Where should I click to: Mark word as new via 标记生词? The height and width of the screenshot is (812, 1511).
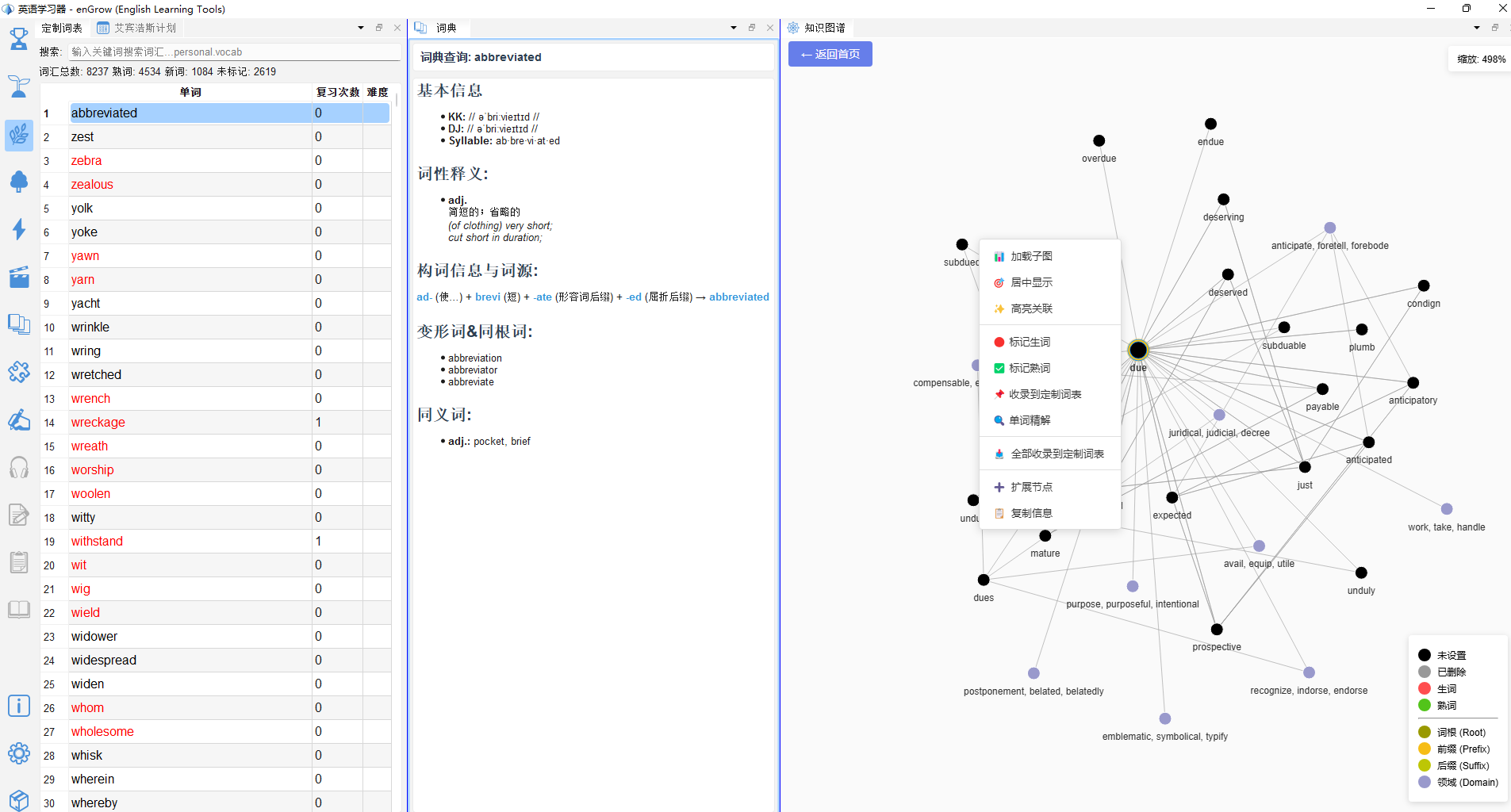click(x=1050, y=342)
